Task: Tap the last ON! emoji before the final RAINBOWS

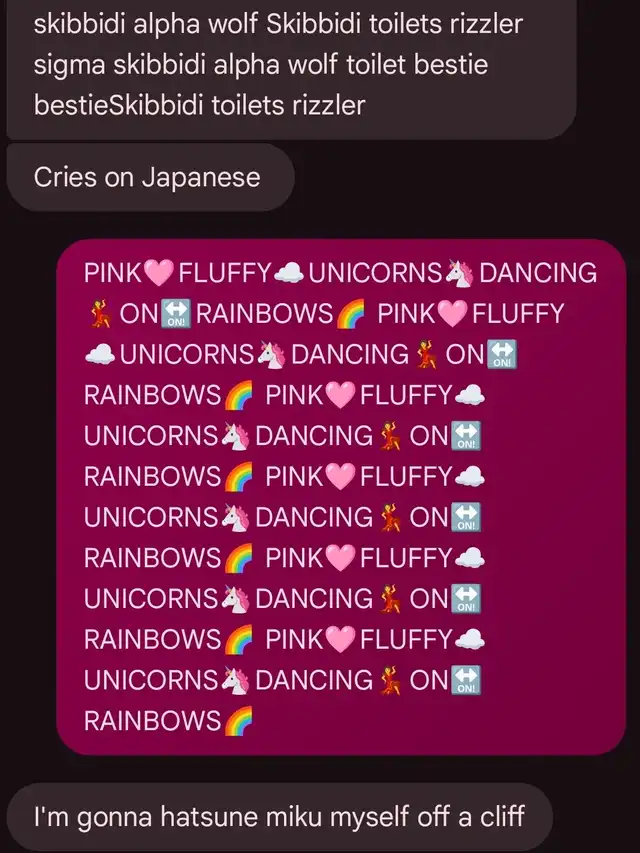Action: (x=466, y=681)
